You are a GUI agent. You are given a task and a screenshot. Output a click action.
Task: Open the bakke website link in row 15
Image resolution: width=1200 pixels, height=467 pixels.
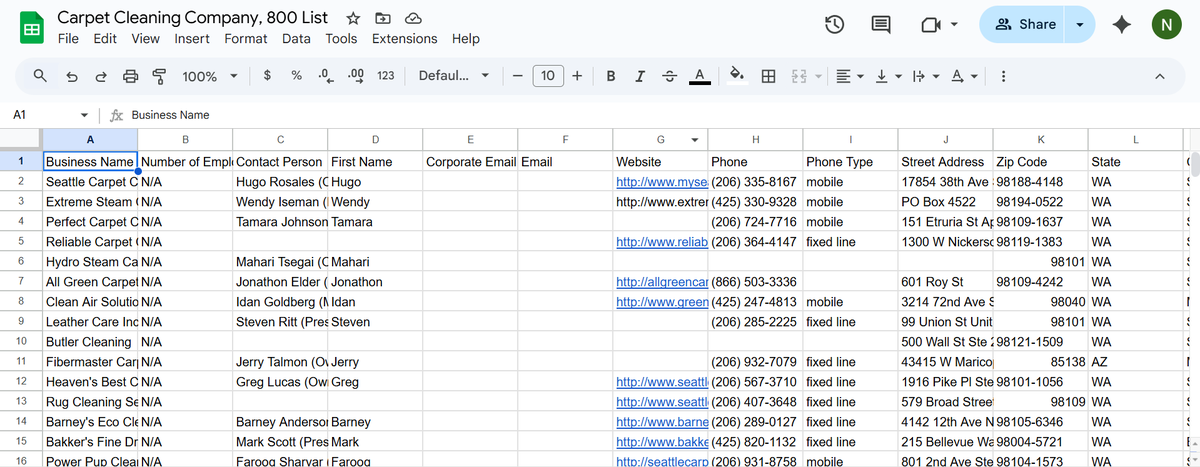coord(661,442)
